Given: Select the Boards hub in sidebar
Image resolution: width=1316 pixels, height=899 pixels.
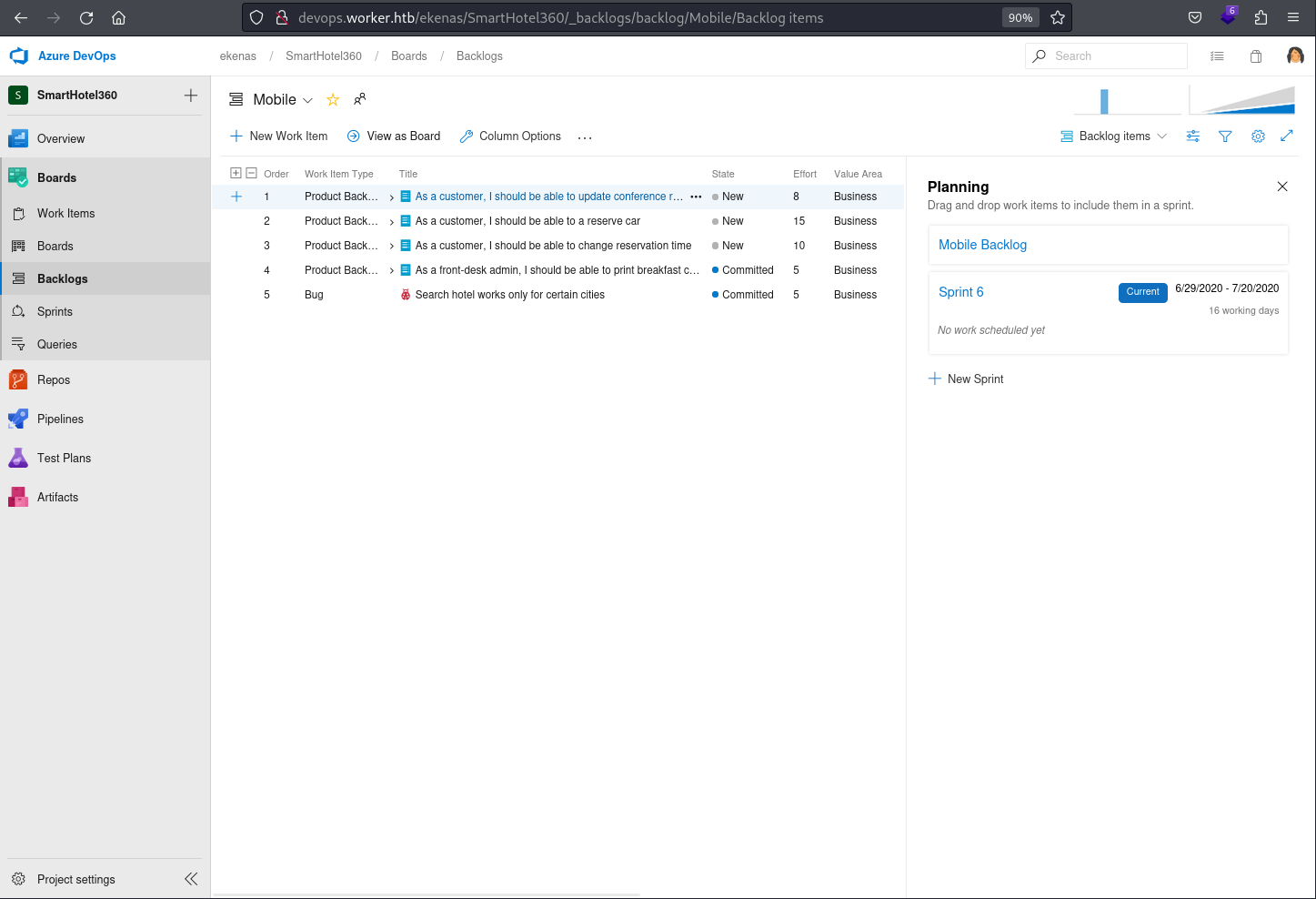Looking at the screenshot, I should tap(105, 177).
